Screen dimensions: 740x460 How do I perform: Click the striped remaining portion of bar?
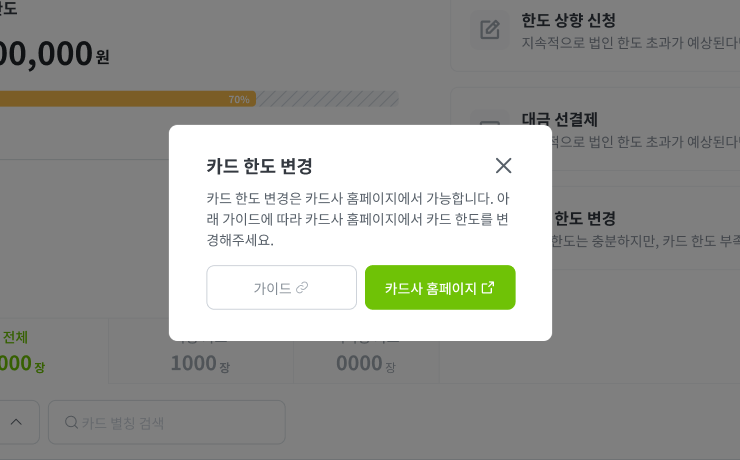[327, 99]
